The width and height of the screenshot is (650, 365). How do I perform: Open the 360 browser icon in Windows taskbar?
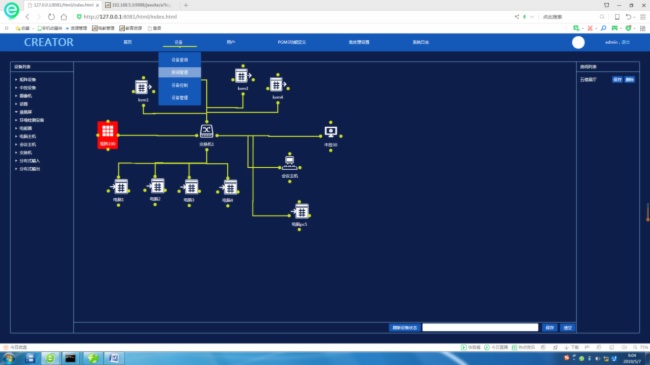[x=50, y=358]
